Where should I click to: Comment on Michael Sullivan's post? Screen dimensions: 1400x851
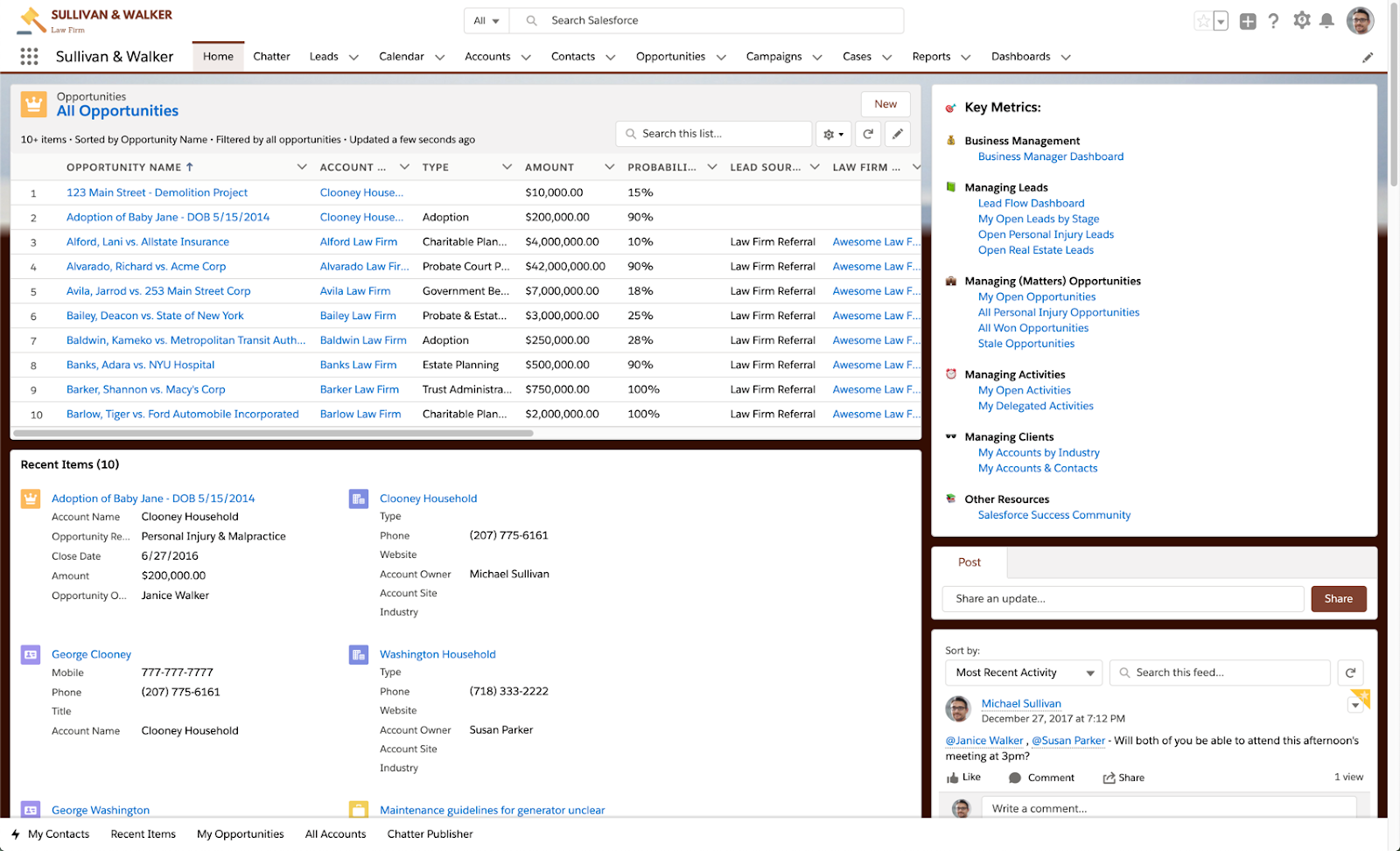(x=1041, y=778)
